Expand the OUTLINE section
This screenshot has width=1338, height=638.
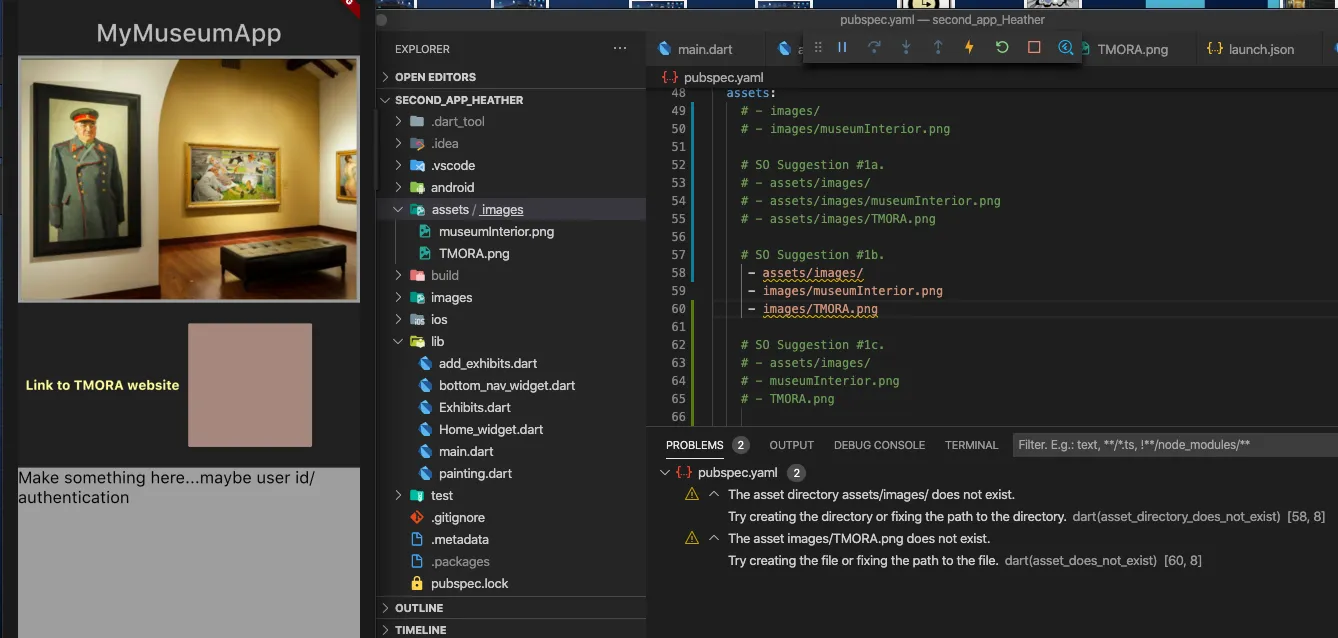(x=419, y=608)
